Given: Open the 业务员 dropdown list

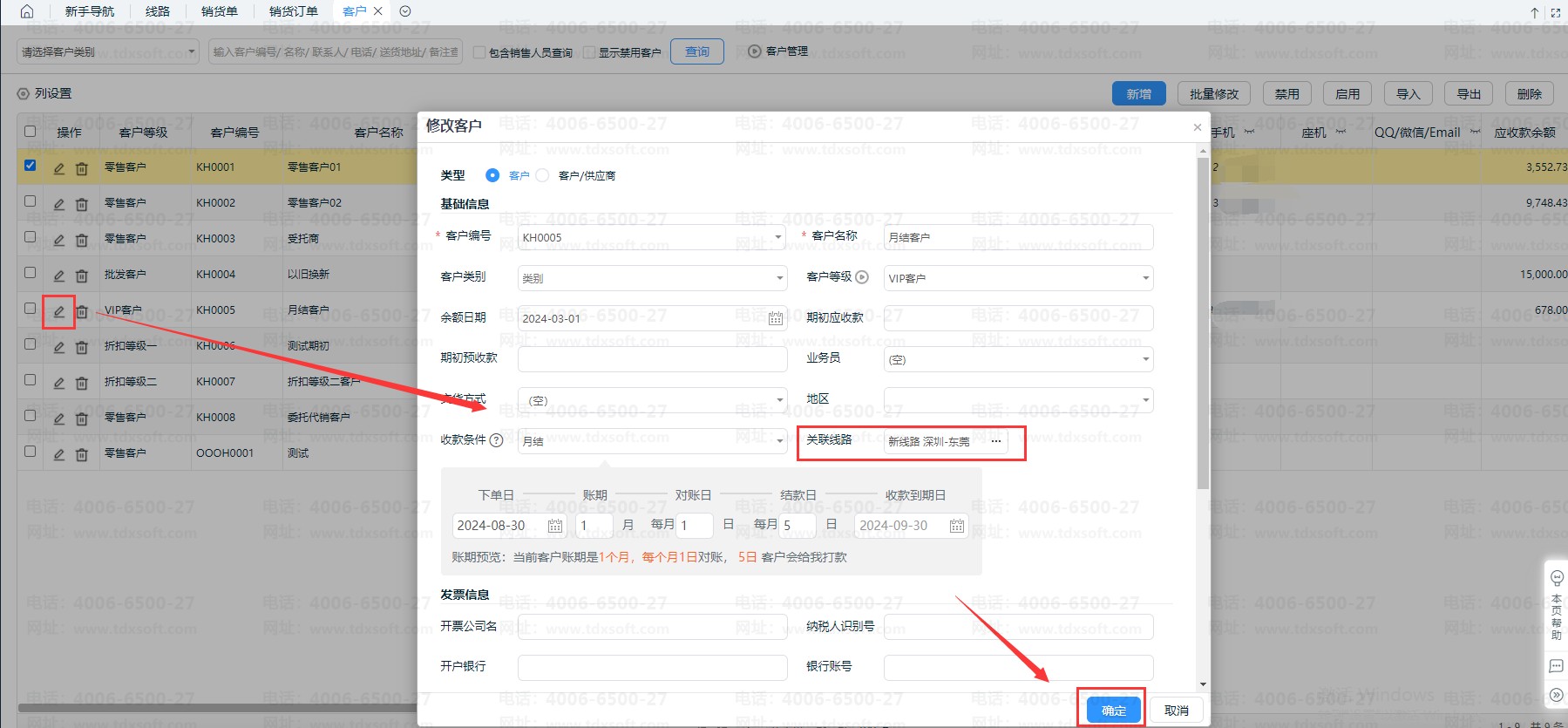Looking at the screenshot, I should click(1144, 359).
